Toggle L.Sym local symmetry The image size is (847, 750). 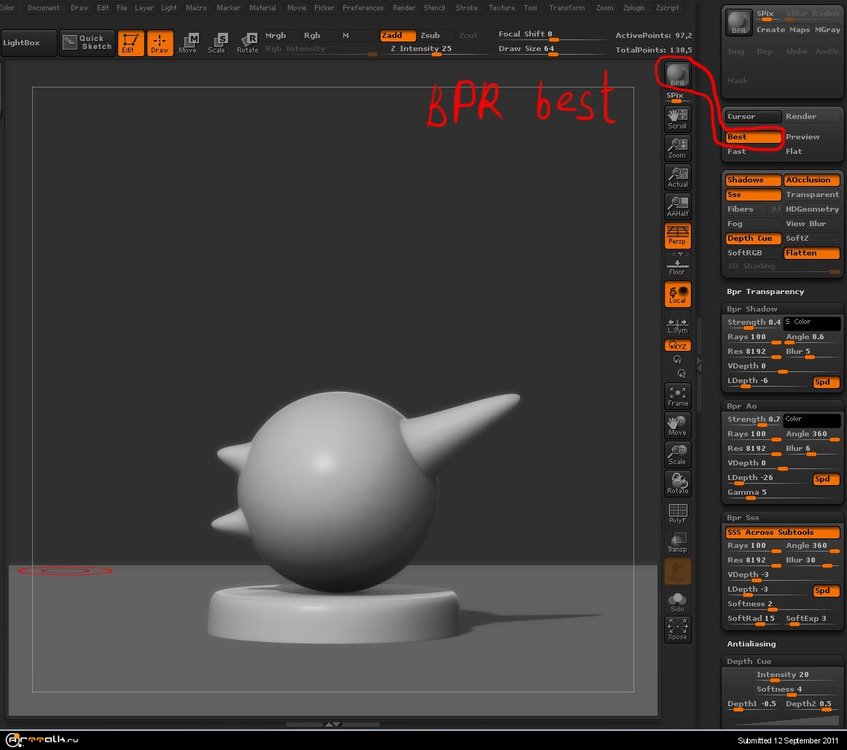[x=677, y=326]
